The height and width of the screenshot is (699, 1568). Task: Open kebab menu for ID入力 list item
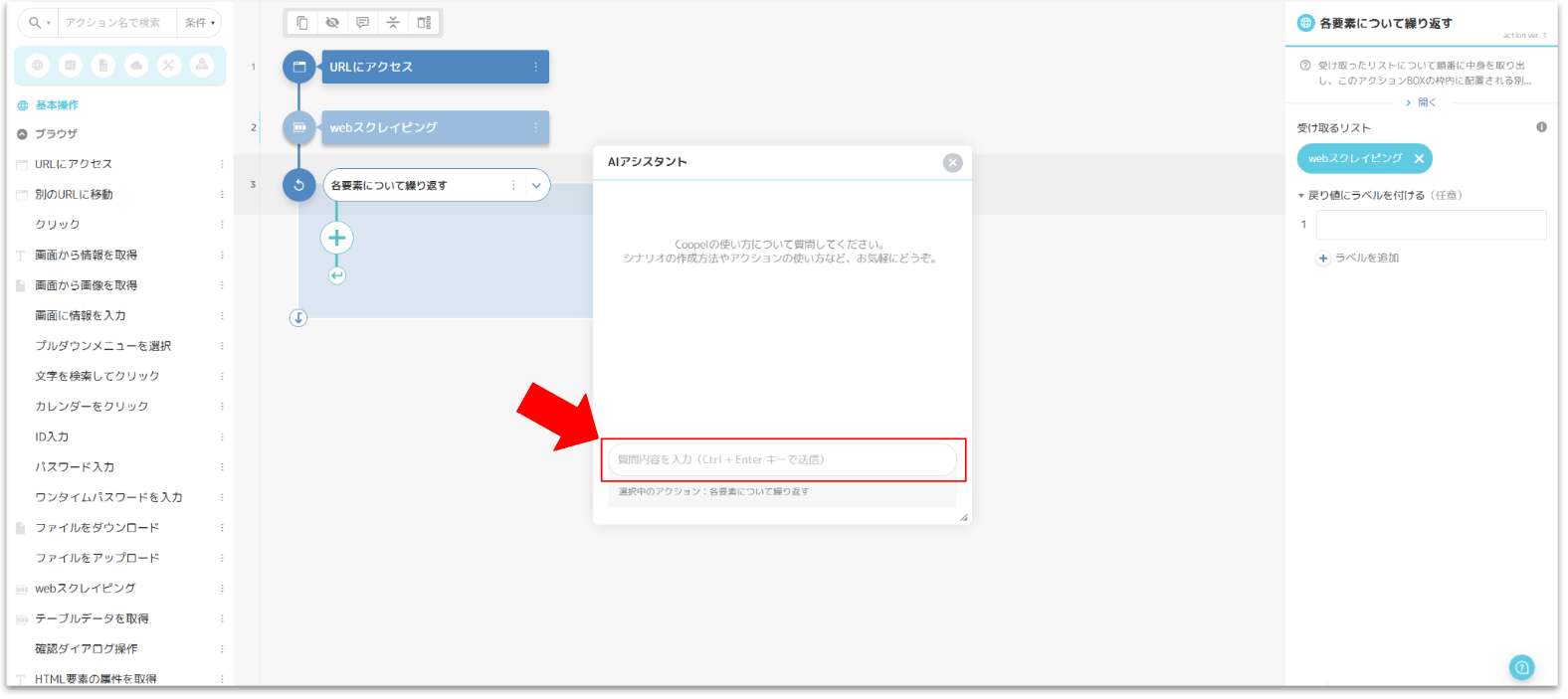coord(222,437)
